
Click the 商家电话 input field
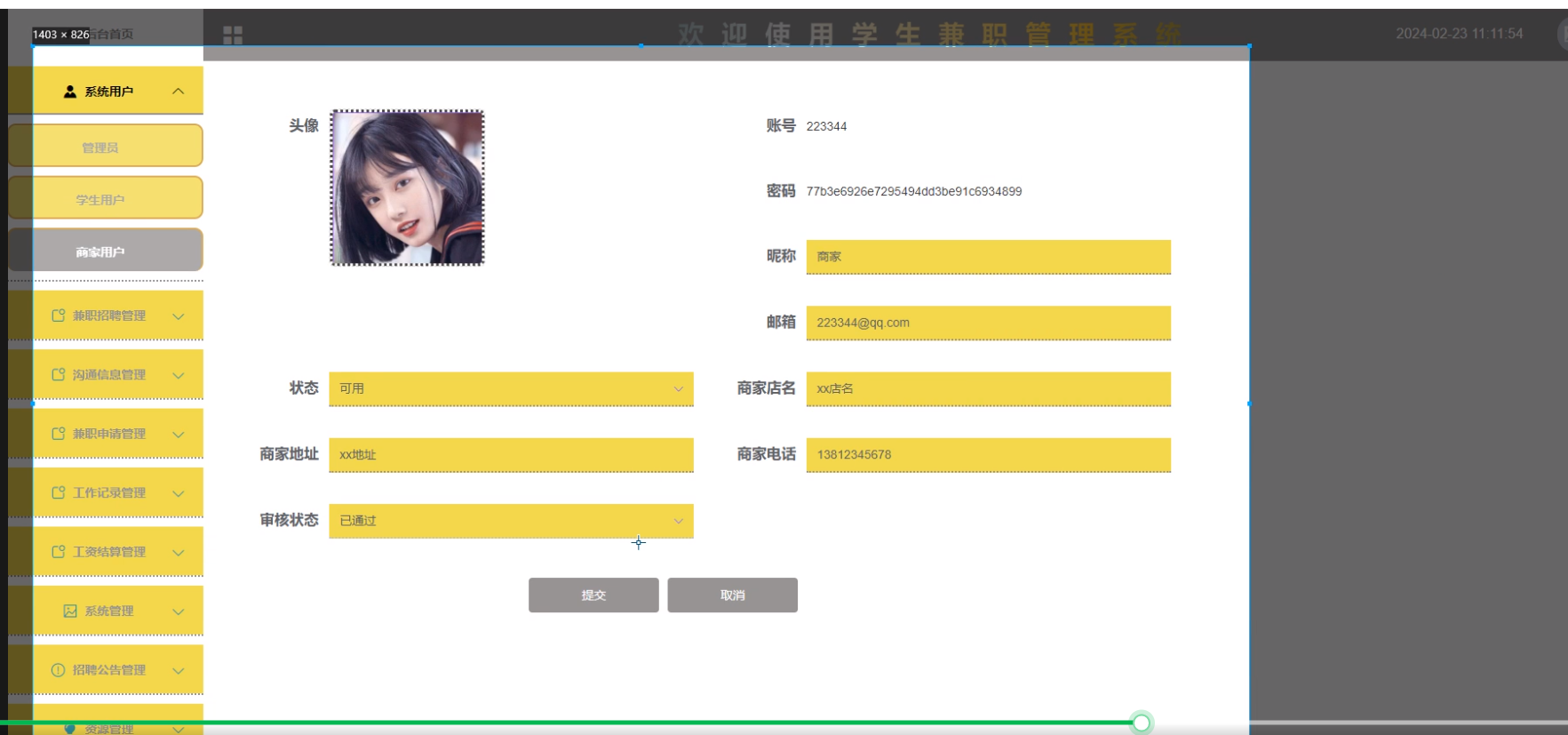point(988,455)
